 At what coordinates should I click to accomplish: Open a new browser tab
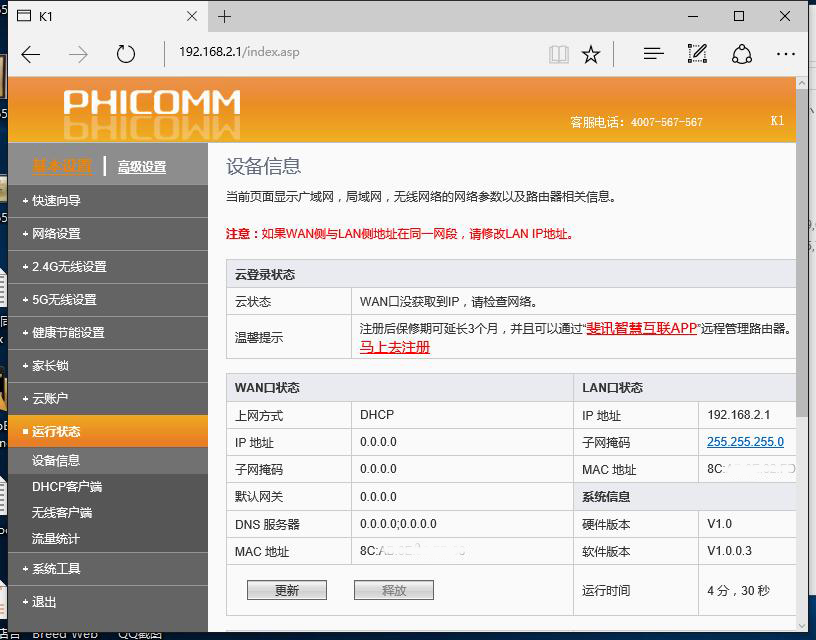[224, 17]
